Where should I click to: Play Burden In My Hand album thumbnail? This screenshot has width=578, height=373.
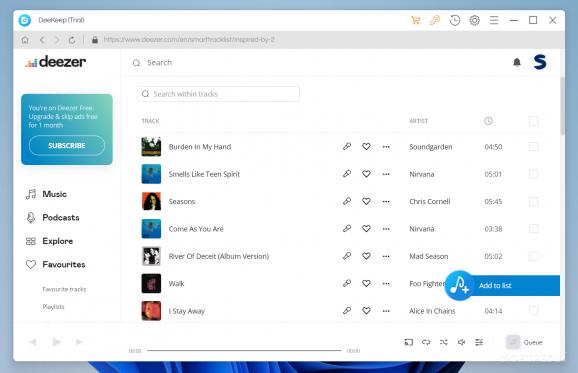click(x=151, y=147)
